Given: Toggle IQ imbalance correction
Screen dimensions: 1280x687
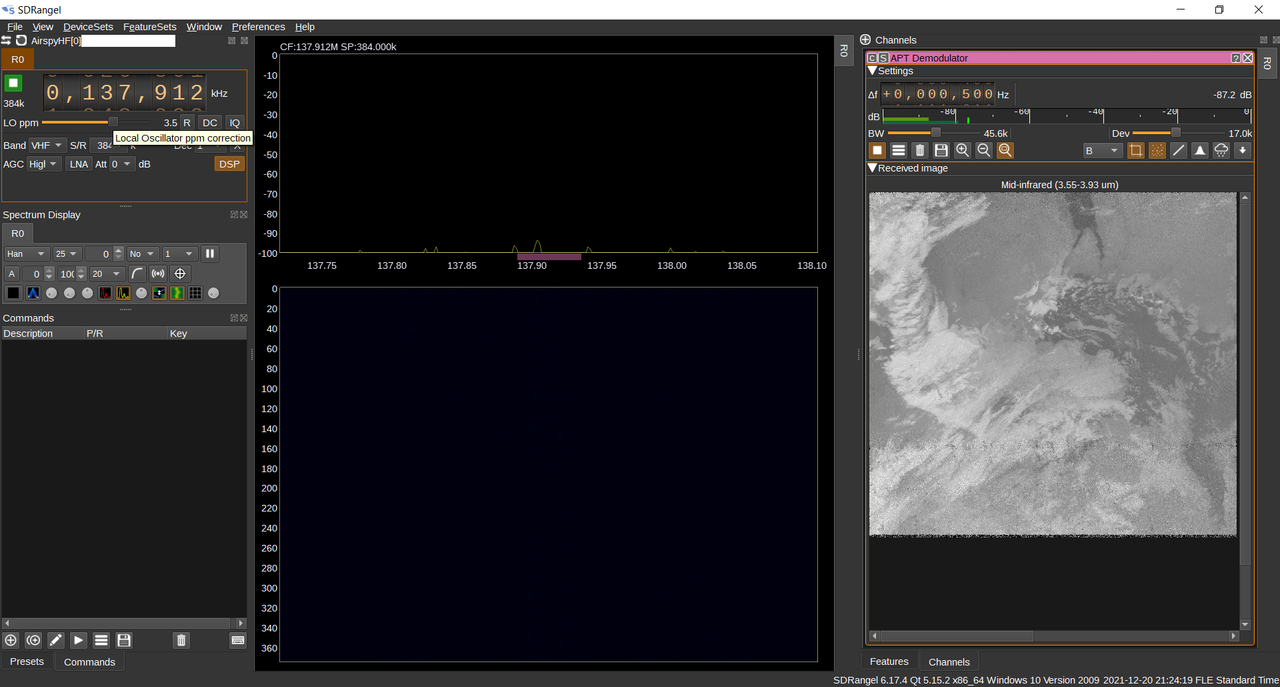Looking at the screenshot, I should pyautogui.click(x=234, y=123).
